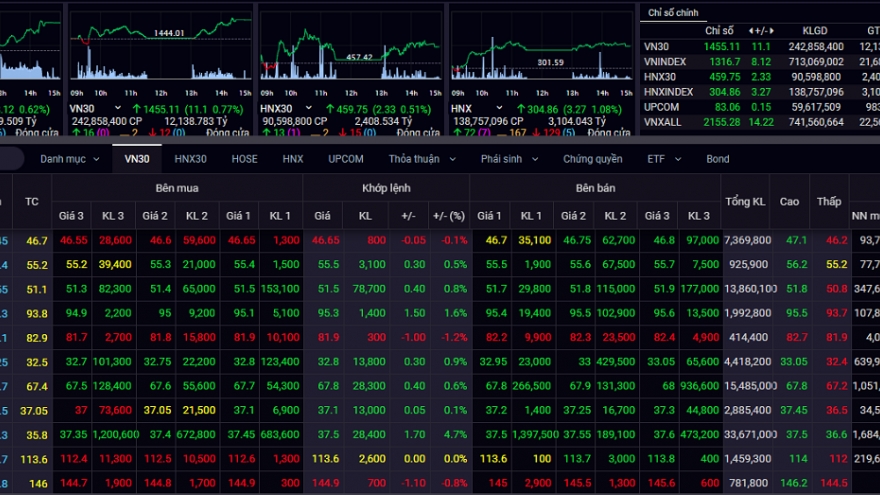
Task: Click matched price 95.3
Action: [x=328, y=313]
